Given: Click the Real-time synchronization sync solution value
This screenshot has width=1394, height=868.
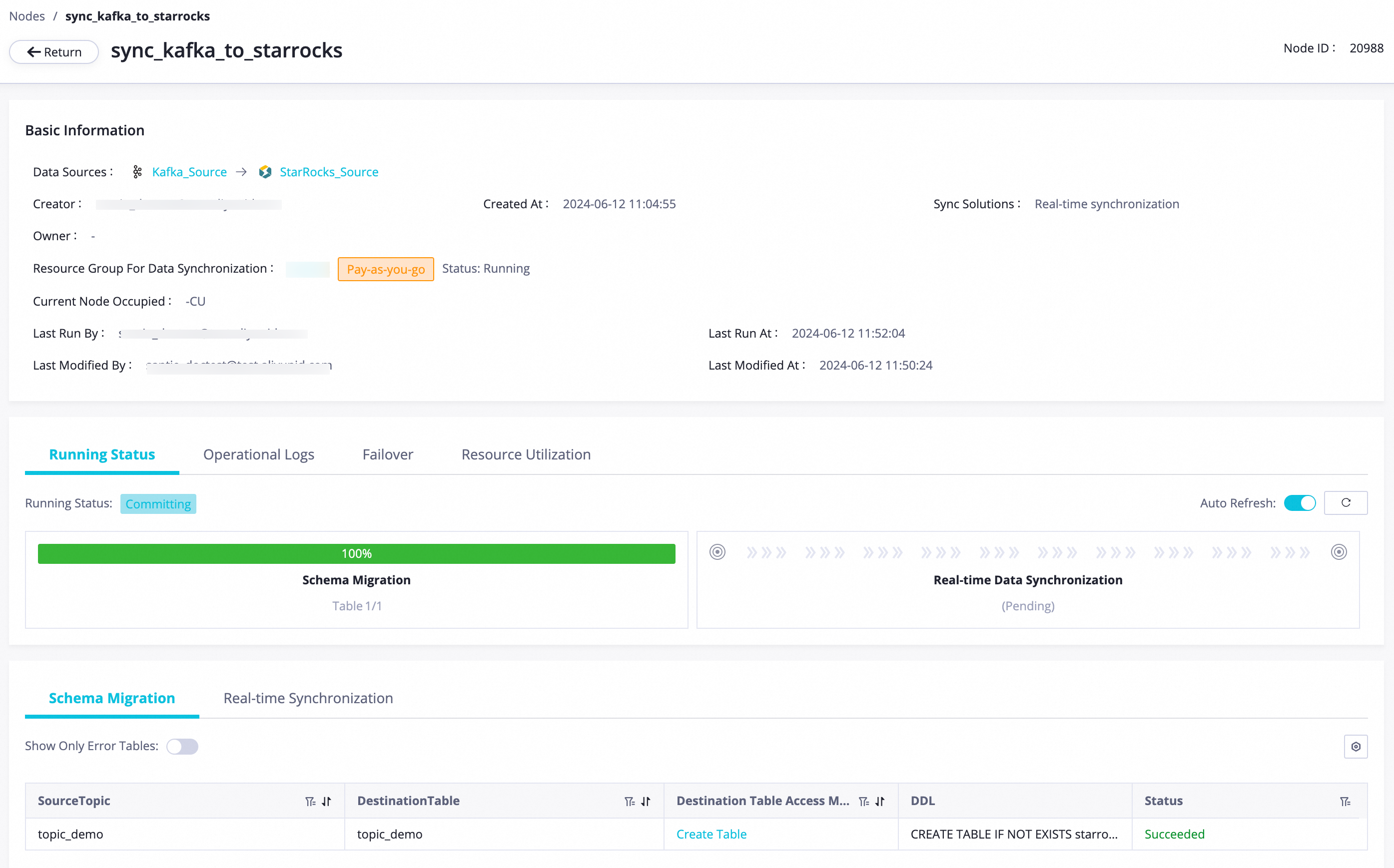Looking at the screenshot, I should (x=1107, y=204).
